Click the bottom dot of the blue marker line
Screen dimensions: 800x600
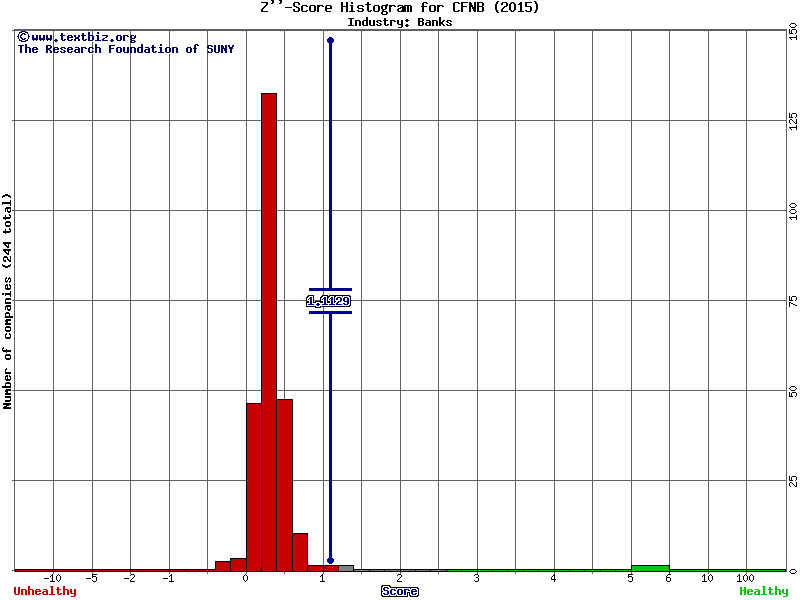[330, 560]
